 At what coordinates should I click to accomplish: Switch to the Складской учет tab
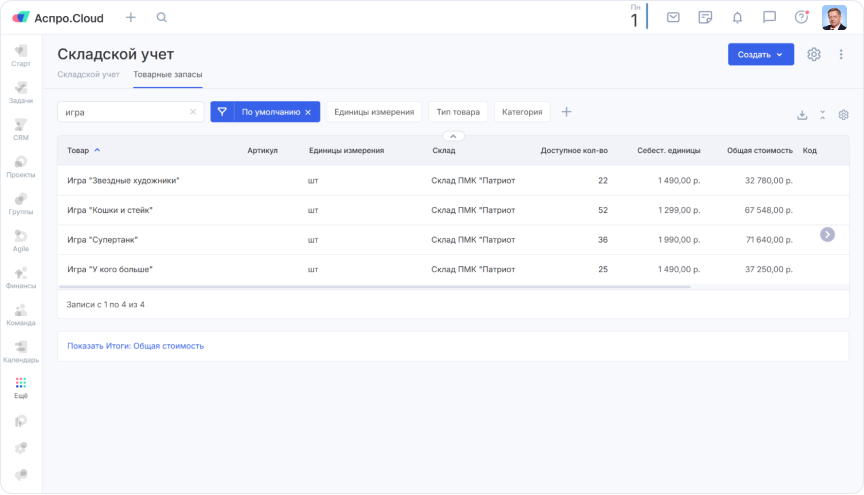(x=88, y=75)
